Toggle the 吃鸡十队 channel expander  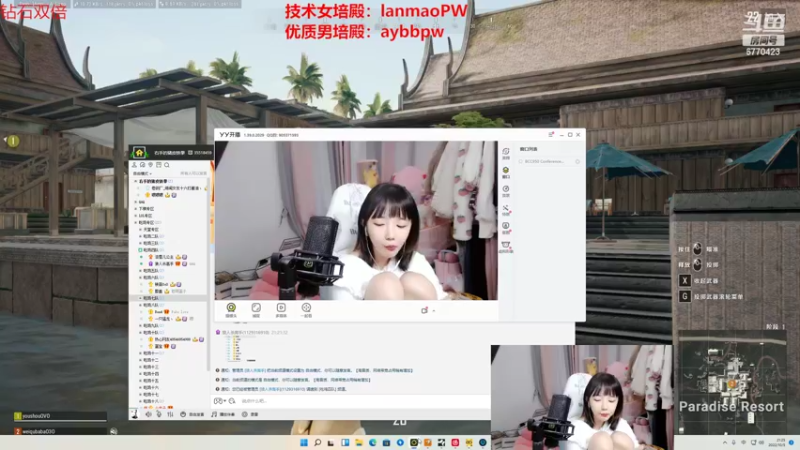tap(140, 332)
